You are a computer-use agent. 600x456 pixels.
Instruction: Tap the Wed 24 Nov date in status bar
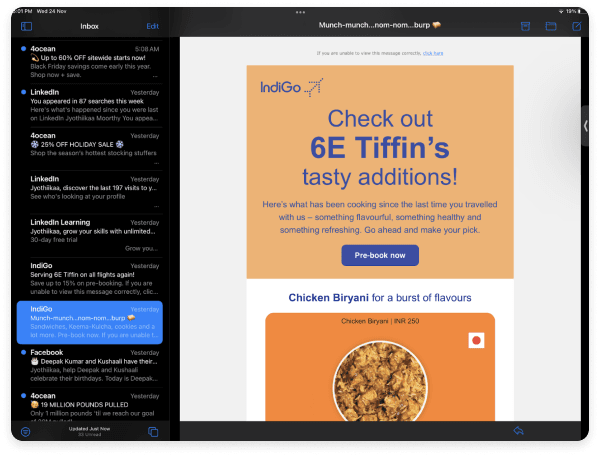click(52, 11)
